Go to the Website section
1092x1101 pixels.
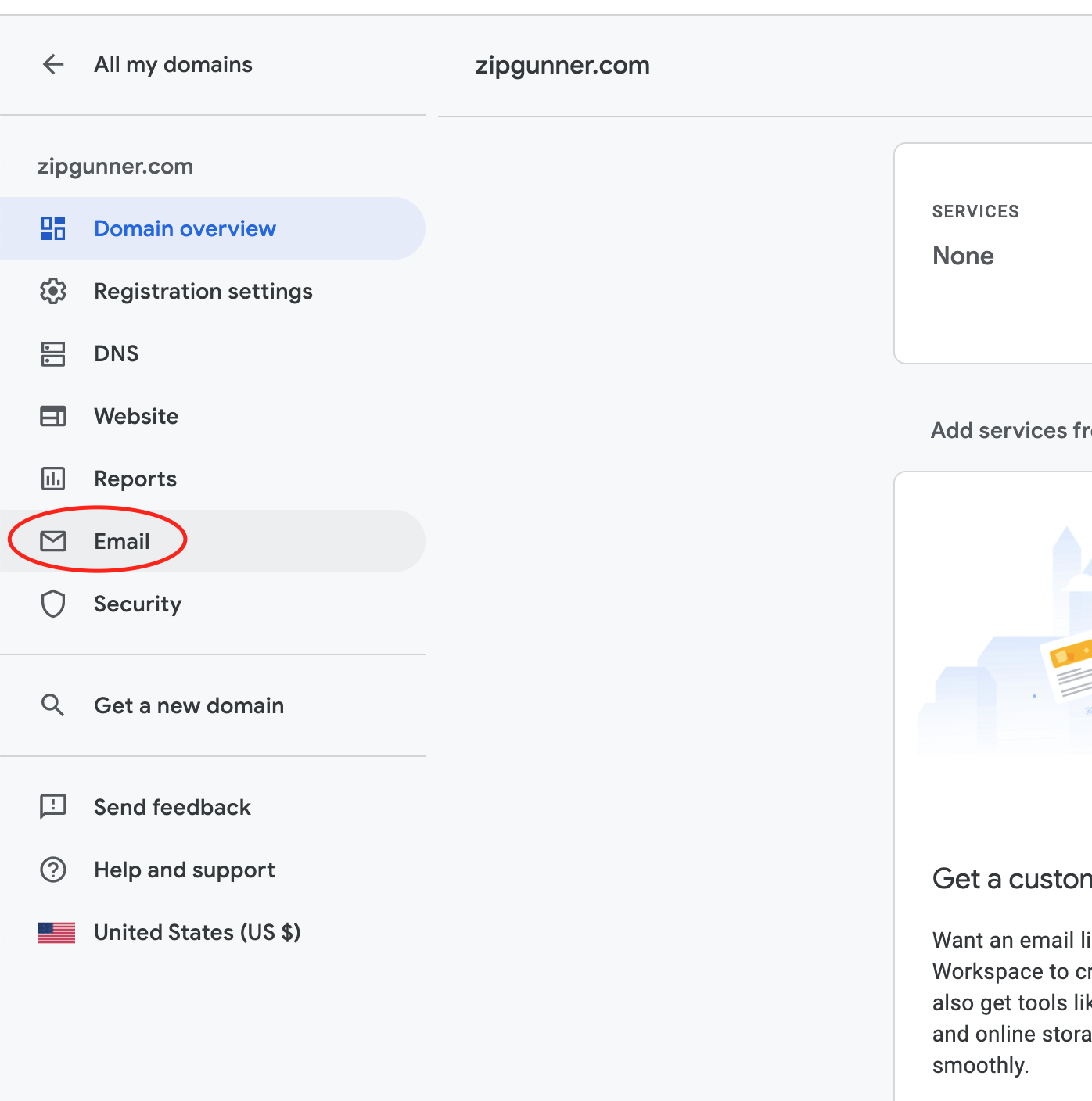coord(136,416)
